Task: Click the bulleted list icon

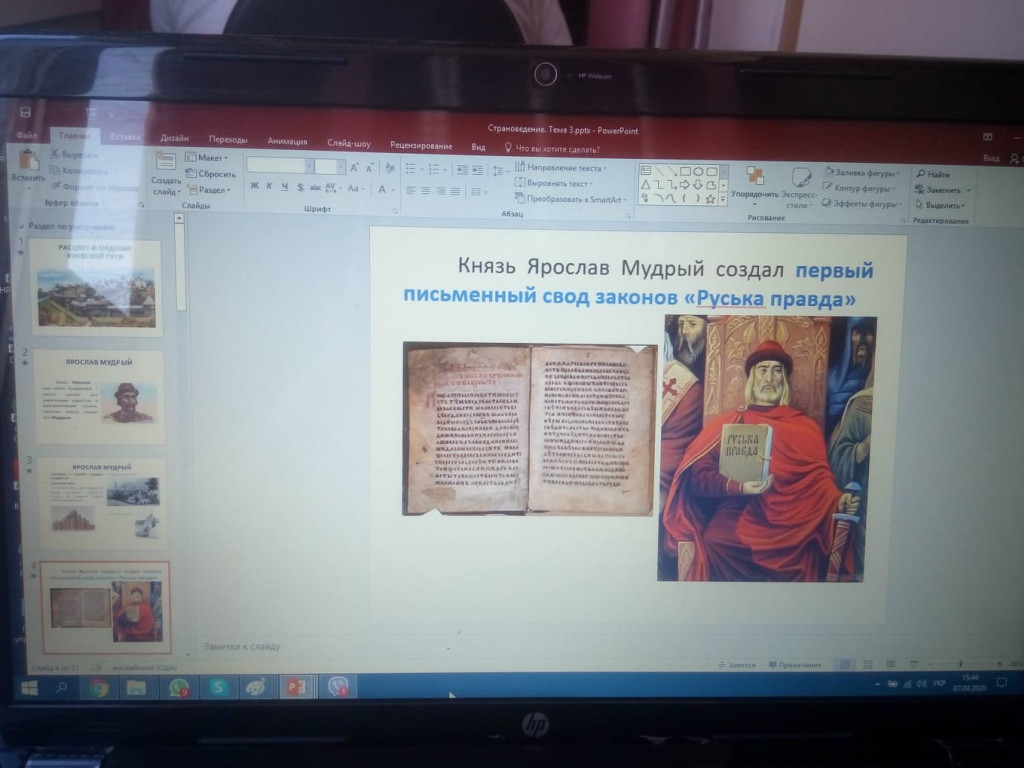Action: tap(413, 169)
